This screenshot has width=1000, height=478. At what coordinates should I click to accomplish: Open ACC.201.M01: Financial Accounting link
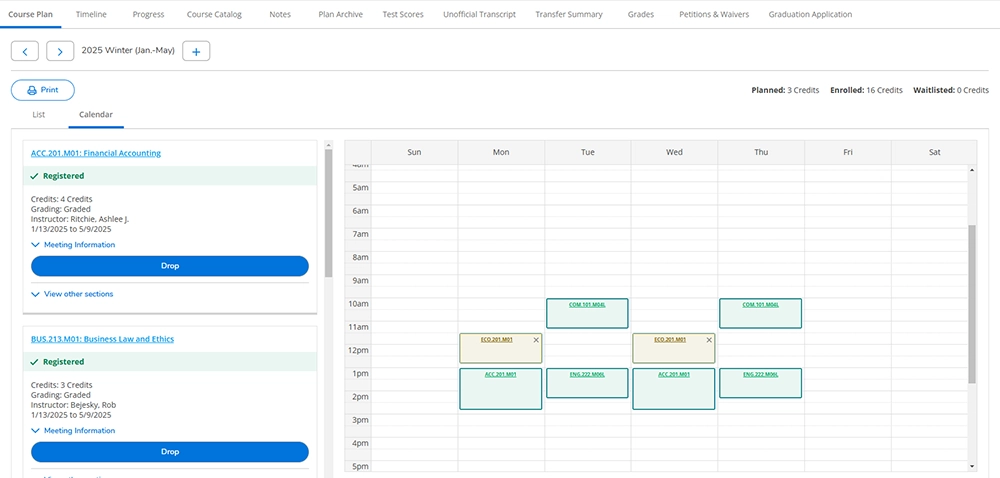coord(96,153)
